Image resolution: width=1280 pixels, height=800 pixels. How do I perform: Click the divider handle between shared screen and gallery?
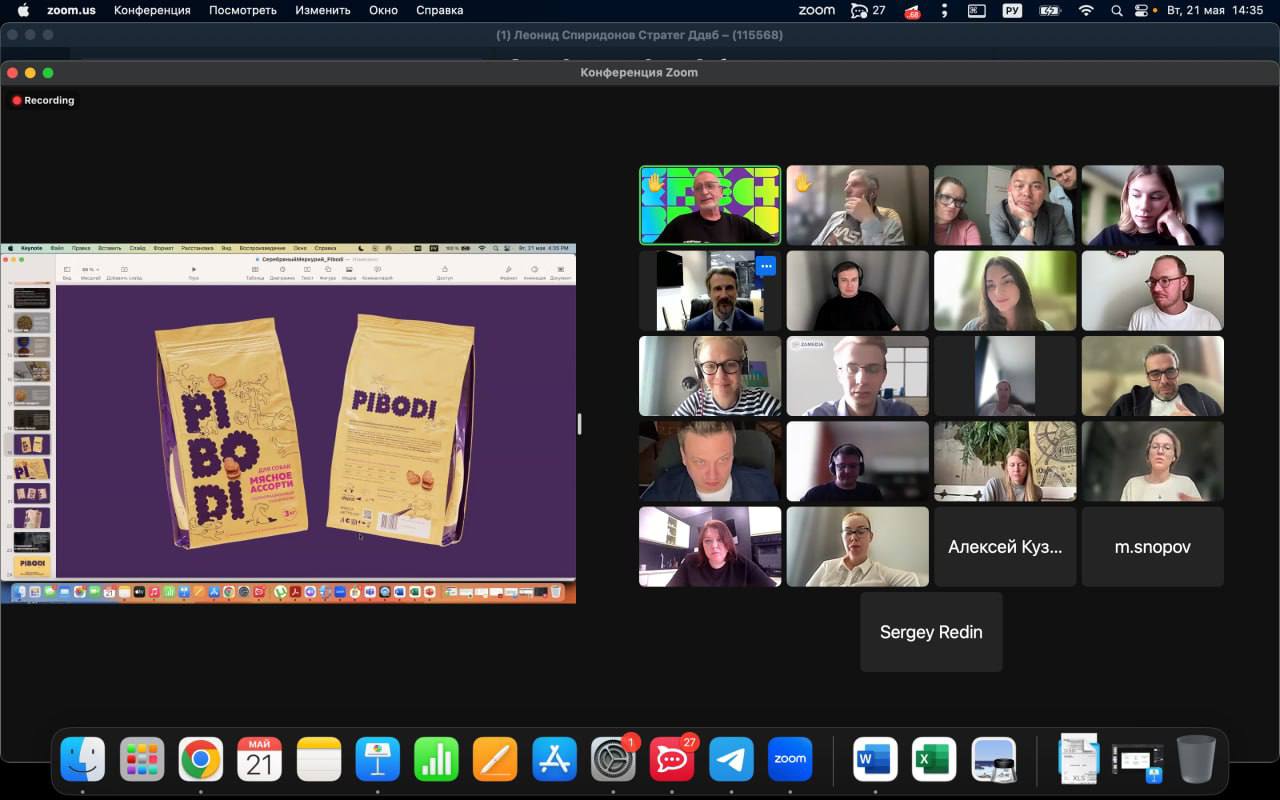[579, 423]
